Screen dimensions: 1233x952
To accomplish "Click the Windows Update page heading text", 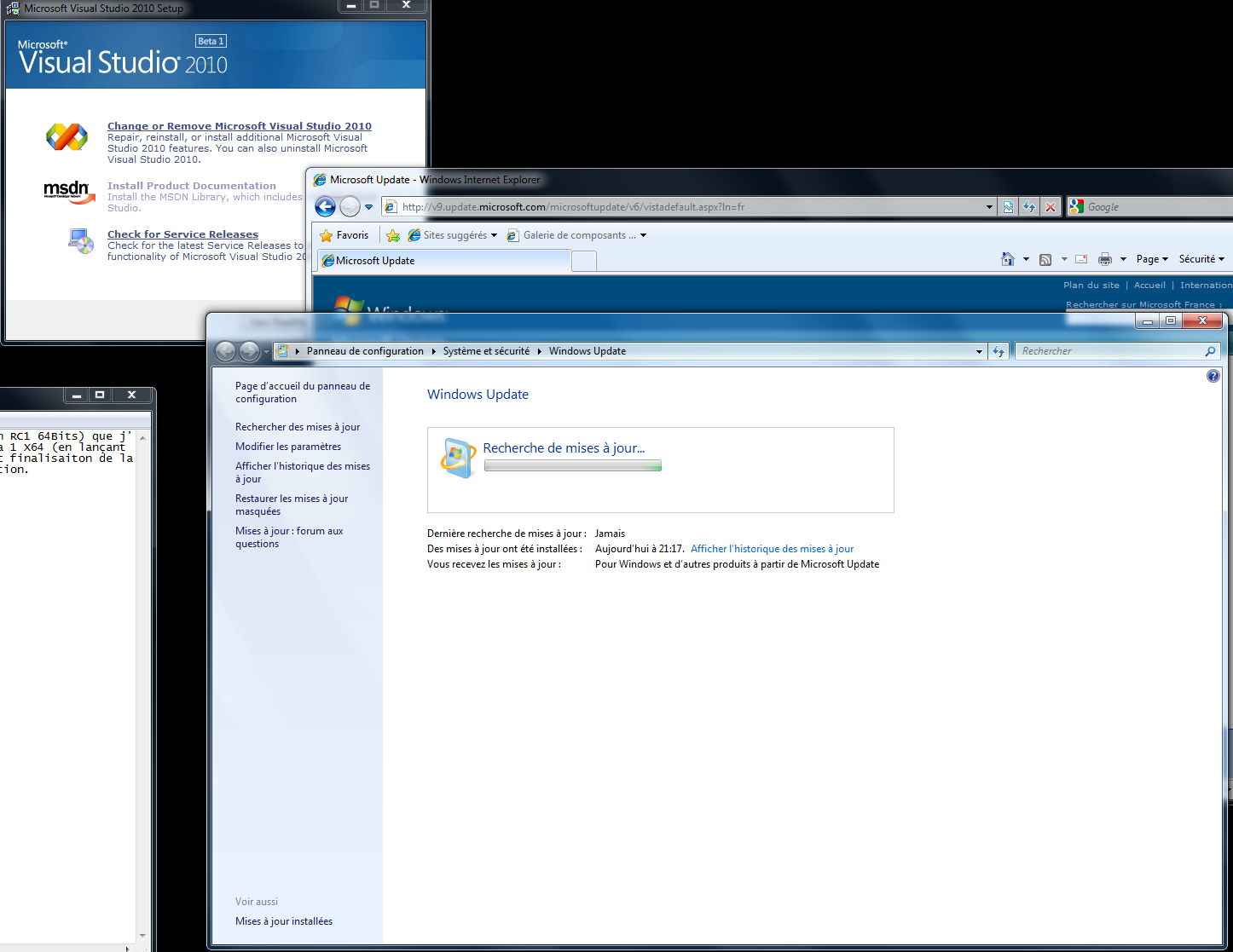I will pyautogui.click(x=478, y=395).
